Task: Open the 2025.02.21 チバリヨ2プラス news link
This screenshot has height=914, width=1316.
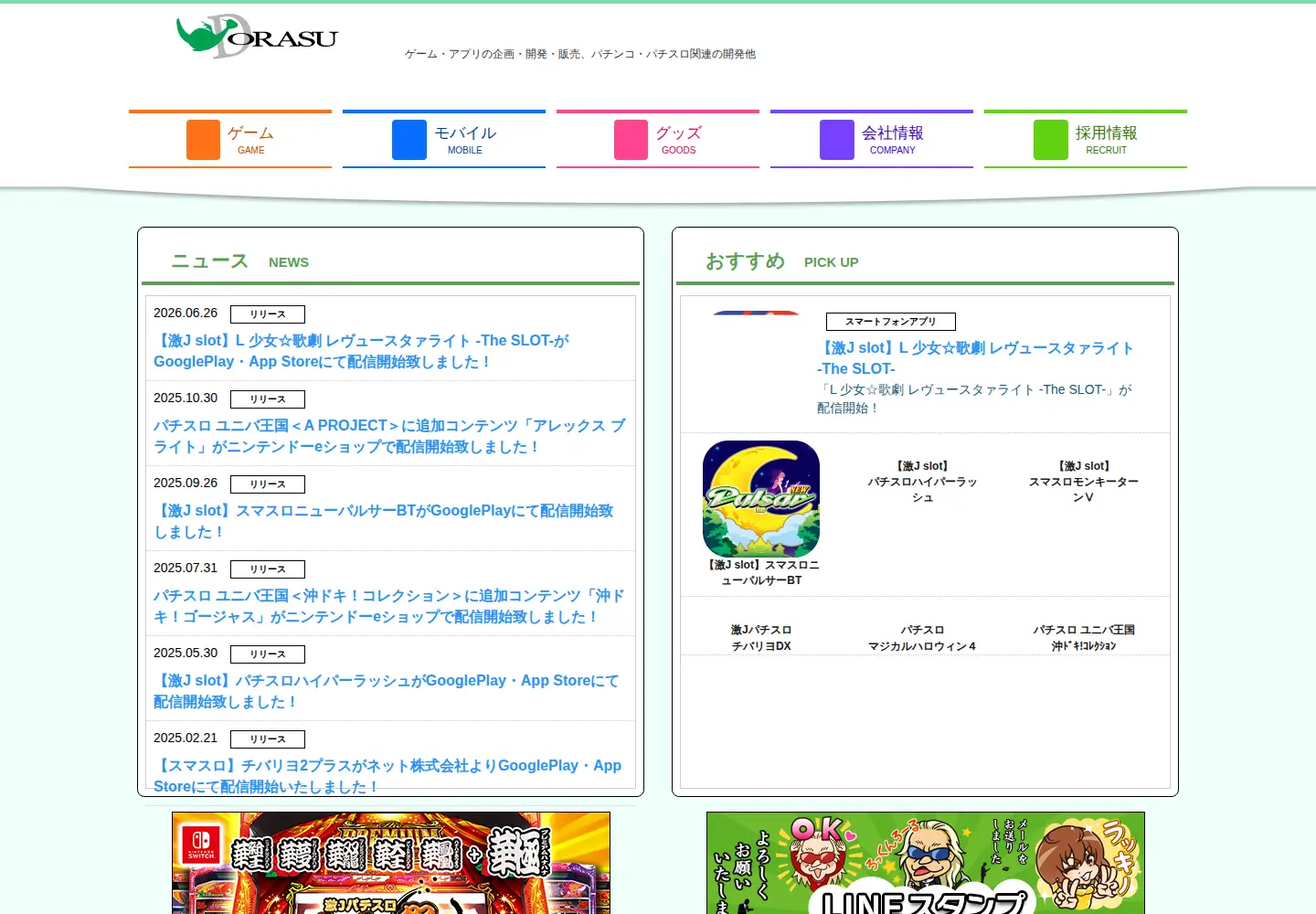Action: (x=387, y=776)
